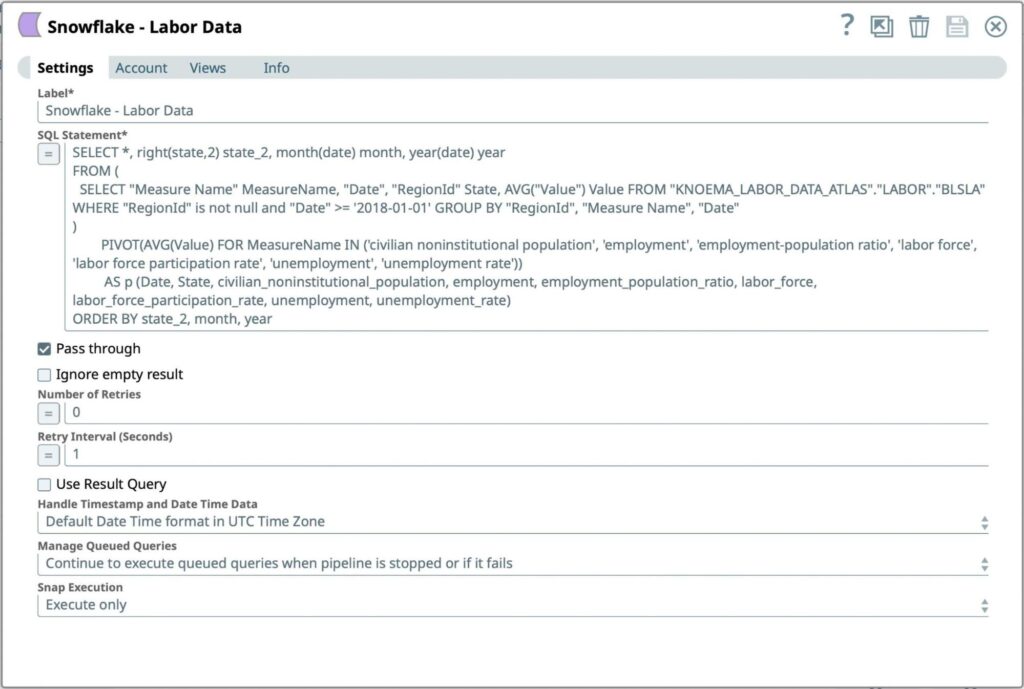This screenshot has height=689, width=1024.
Task: Click the 'Use Result Query' label text
Action: [111, 484]
